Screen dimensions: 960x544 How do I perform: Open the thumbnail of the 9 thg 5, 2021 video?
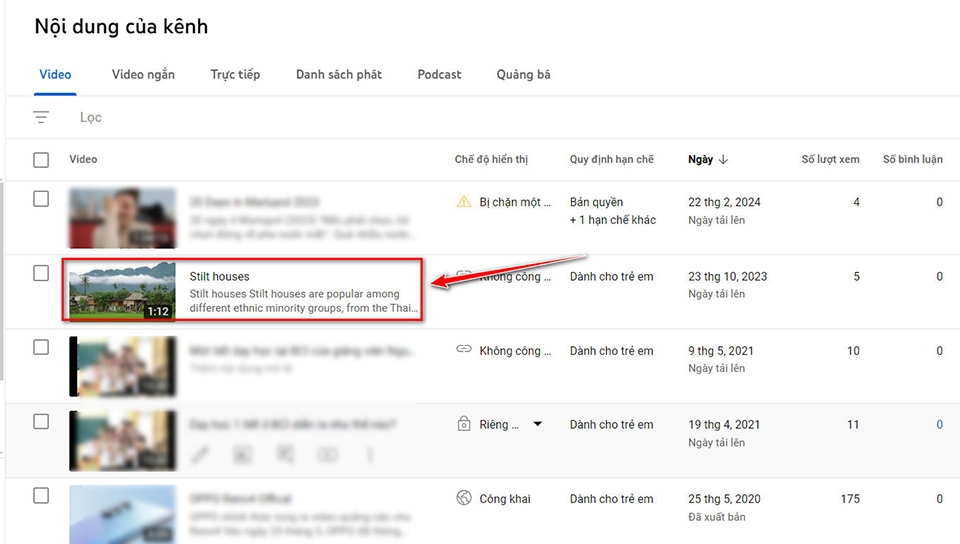(122, 366)
